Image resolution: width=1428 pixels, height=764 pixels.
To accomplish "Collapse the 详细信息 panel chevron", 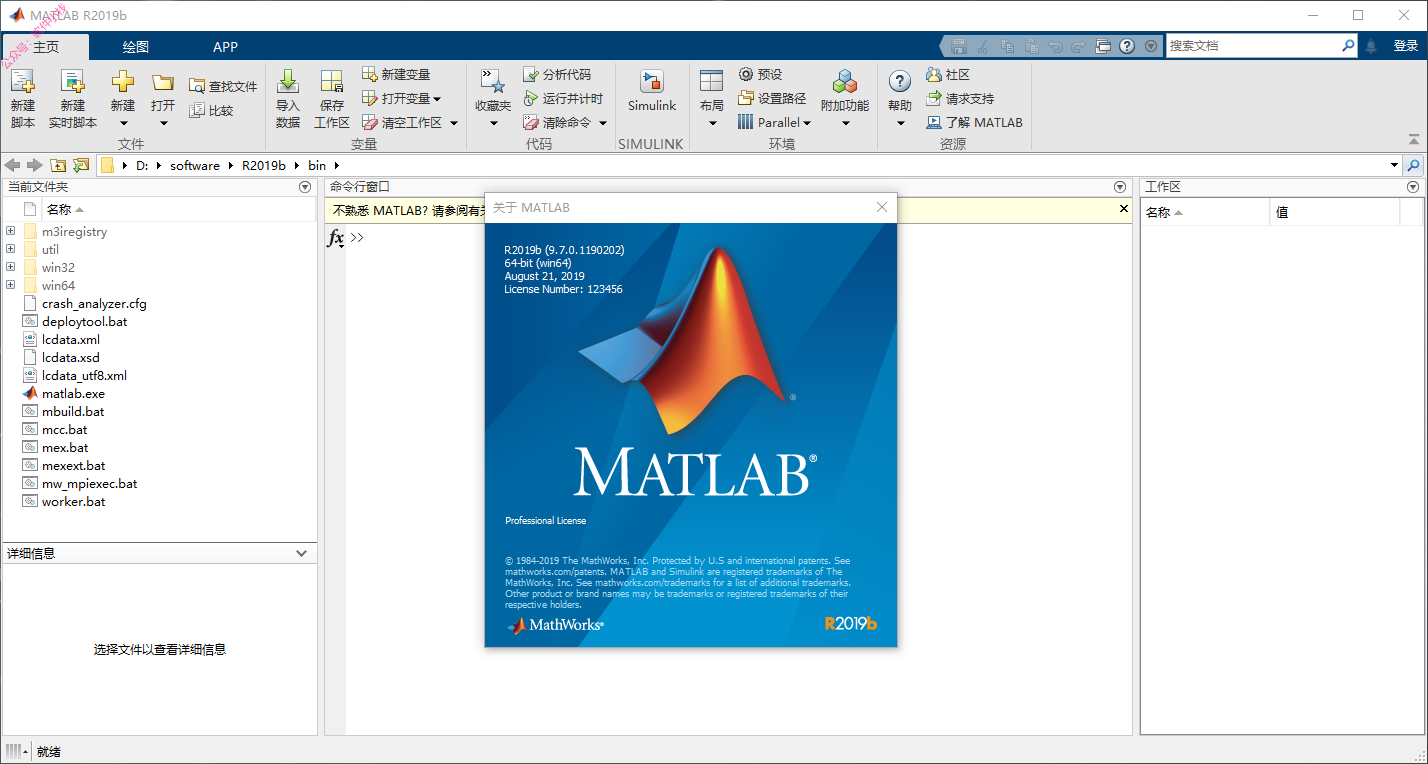I will tap(302, 553).
